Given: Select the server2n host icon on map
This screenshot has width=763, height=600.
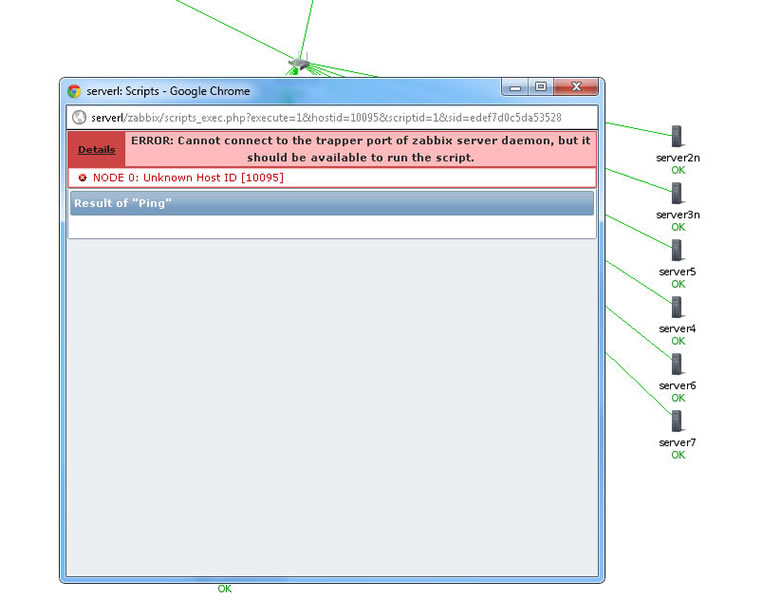Looking at the screenshot, I should (677, 136).
